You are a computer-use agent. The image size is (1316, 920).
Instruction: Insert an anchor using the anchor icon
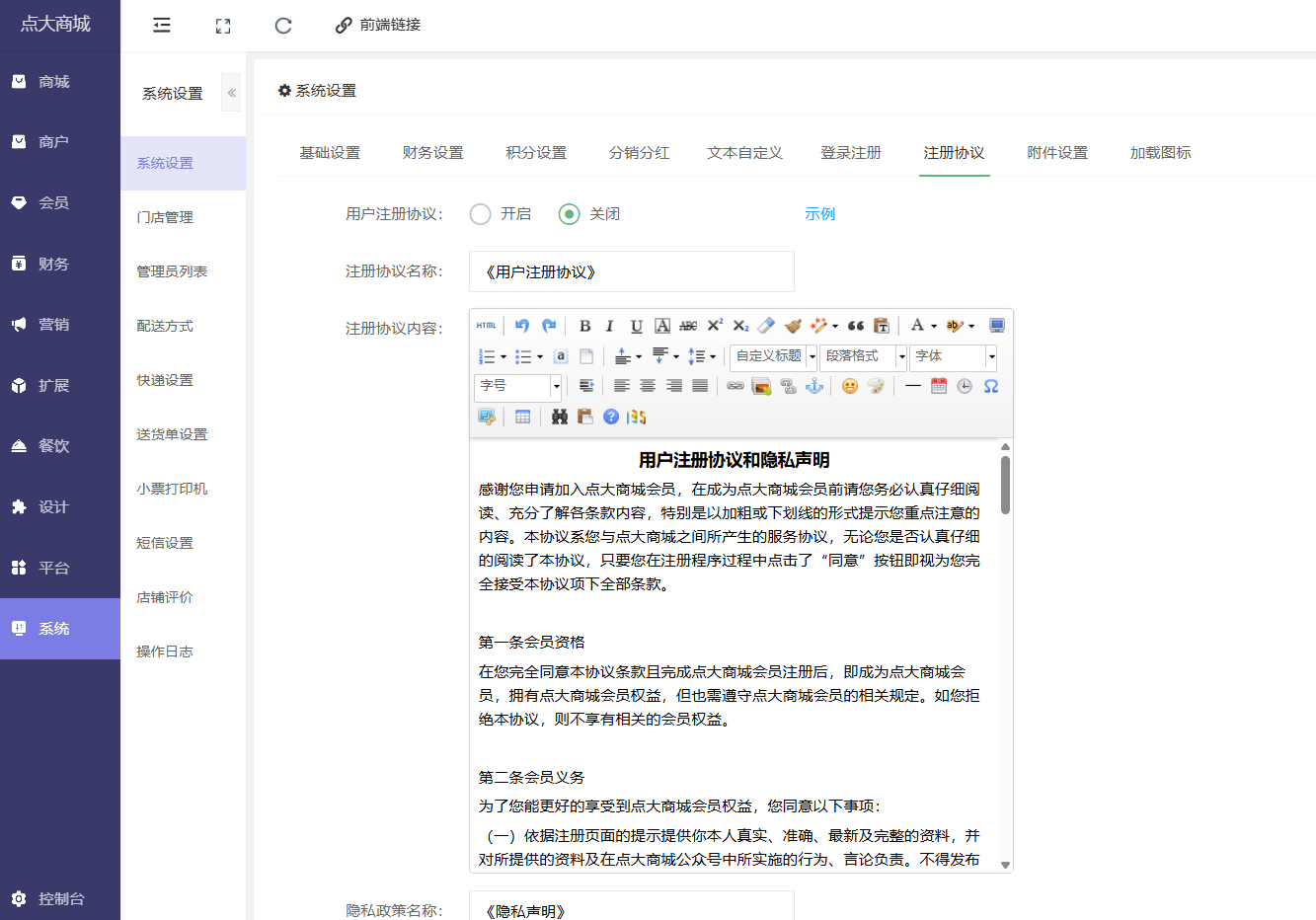click(x=814, y=386)
